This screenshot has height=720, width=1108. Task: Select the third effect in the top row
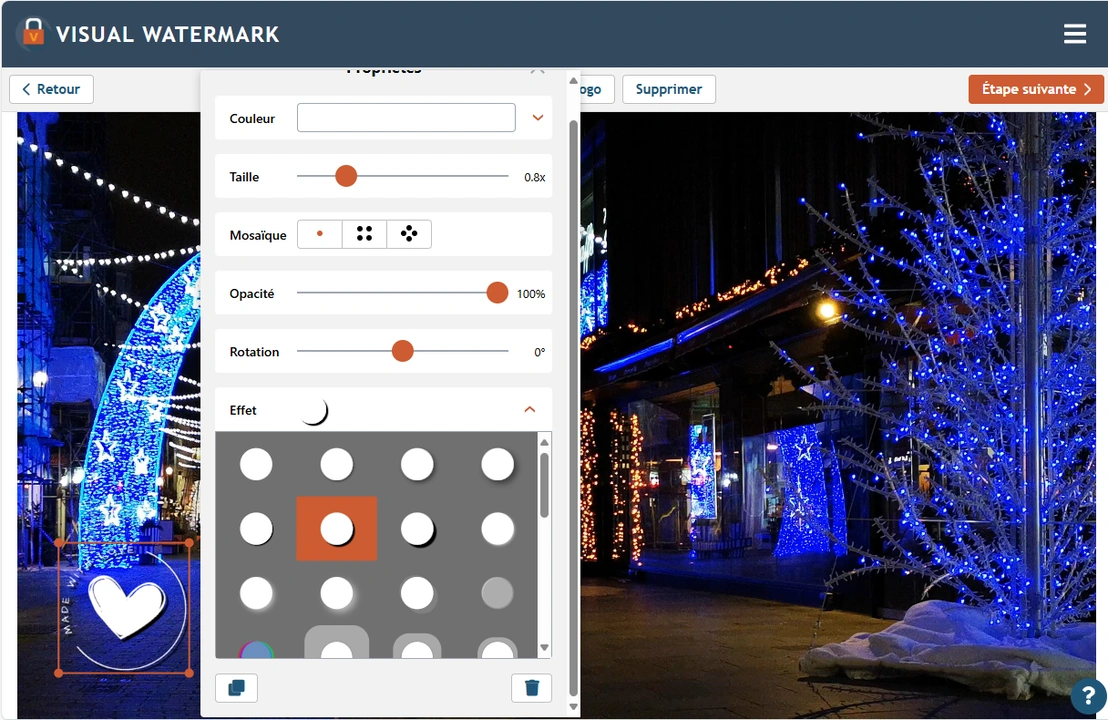click(x=417, y=465)
